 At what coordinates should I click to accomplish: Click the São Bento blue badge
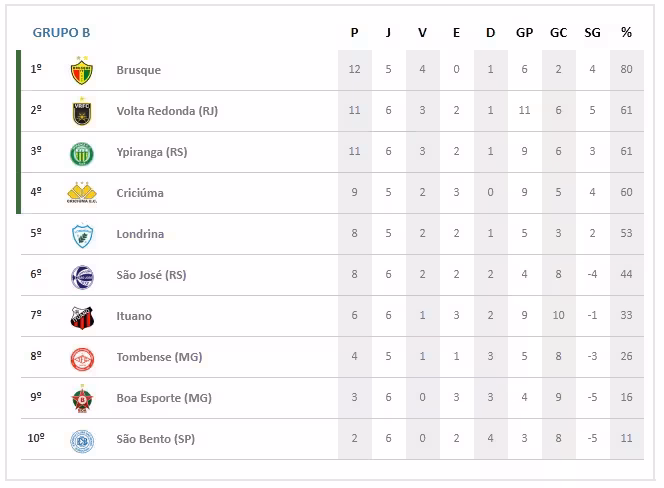[x=82, y=440]
